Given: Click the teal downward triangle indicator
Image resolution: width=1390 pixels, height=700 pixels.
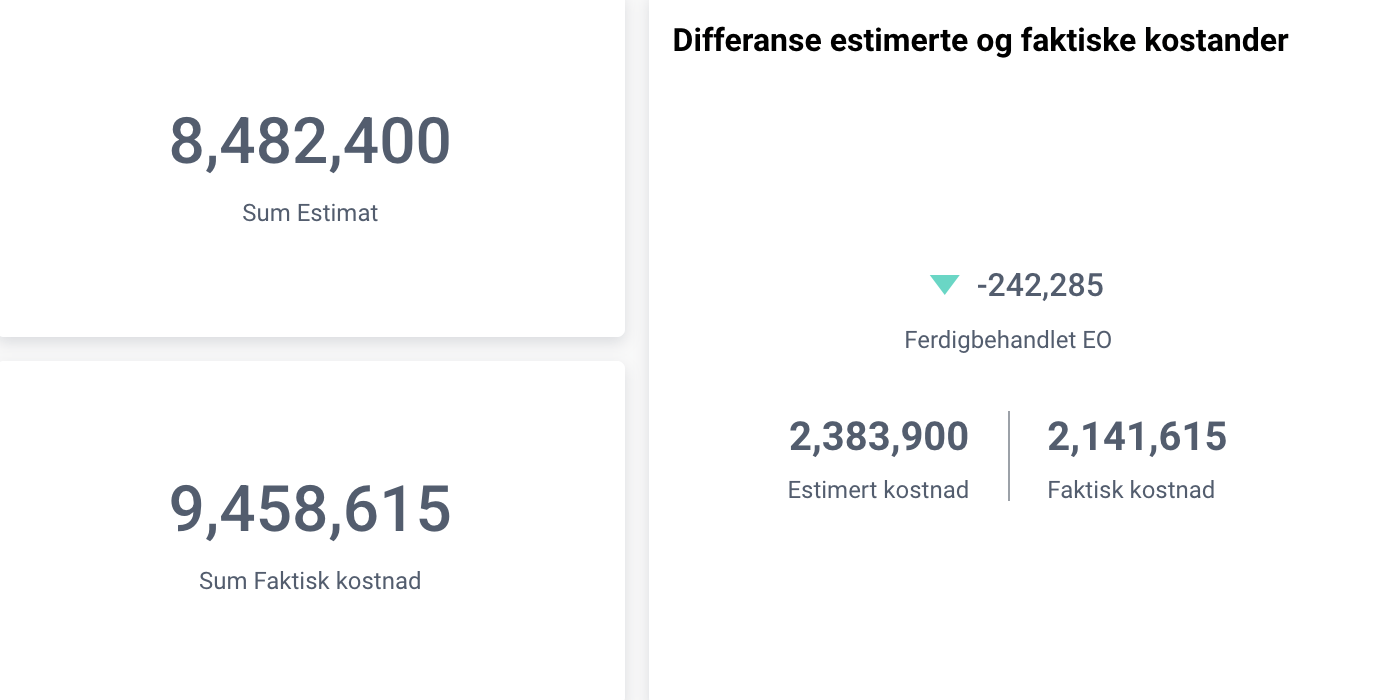Looking at the screenshot, I should tap(944, 285).
